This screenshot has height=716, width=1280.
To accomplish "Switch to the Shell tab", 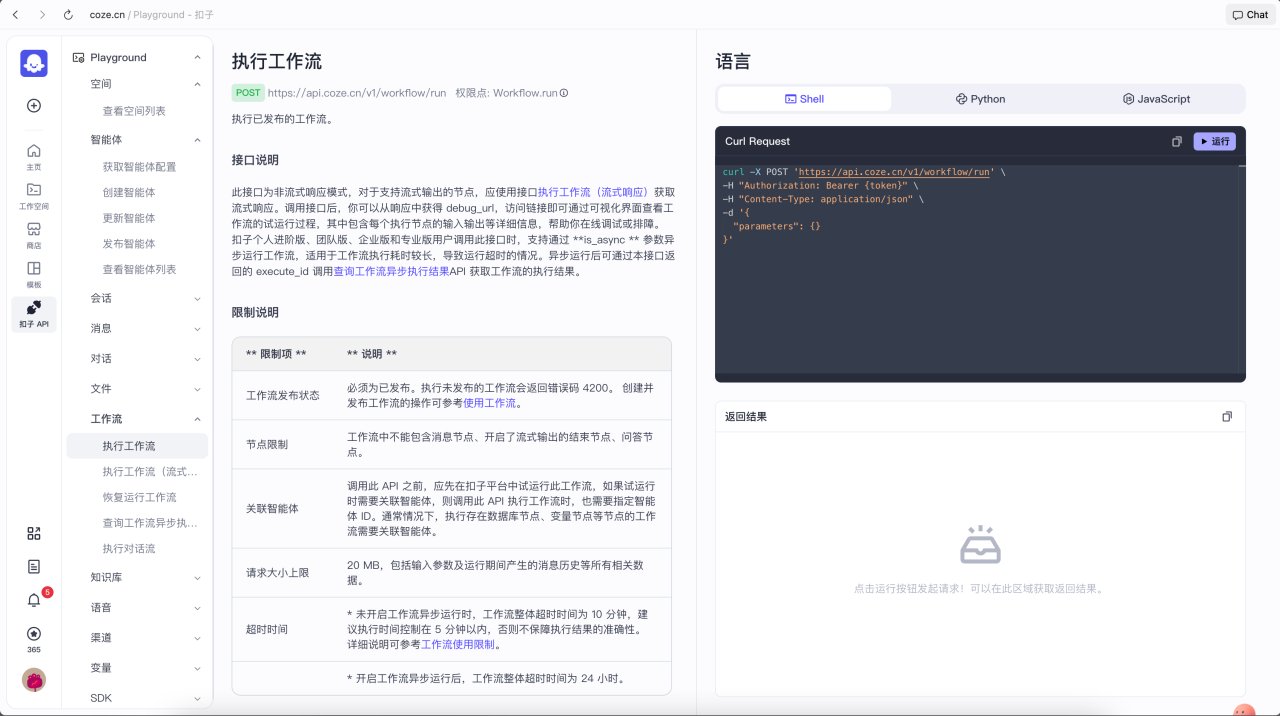I will coord(804,99).
